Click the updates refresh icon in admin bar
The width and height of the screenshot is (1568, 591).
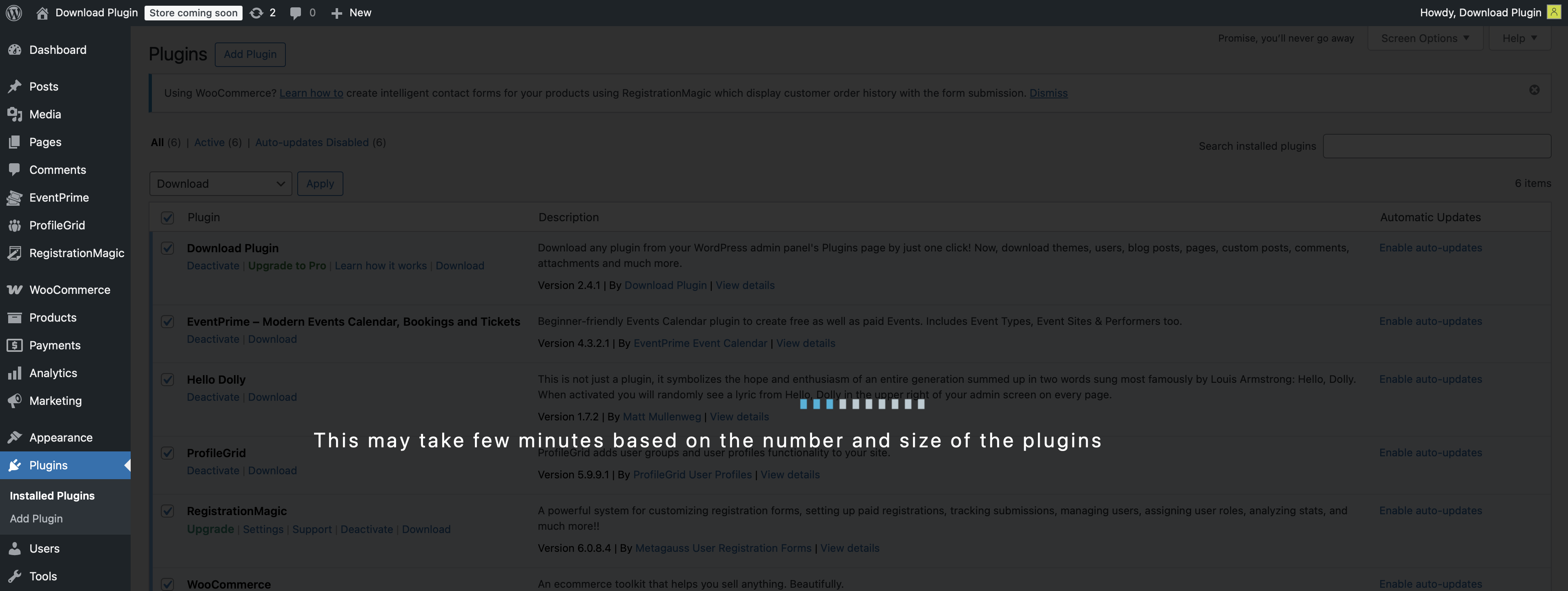pos(256,13)
